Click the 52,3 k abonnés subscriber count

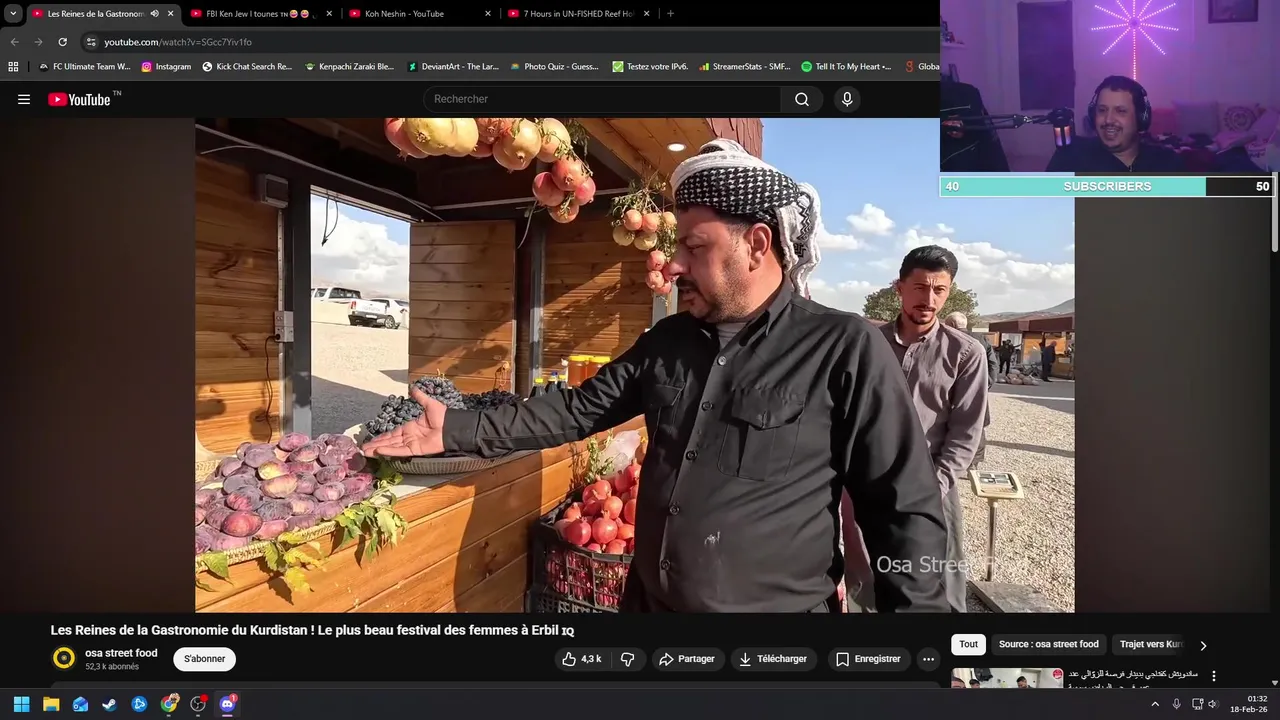pos(112,667)
